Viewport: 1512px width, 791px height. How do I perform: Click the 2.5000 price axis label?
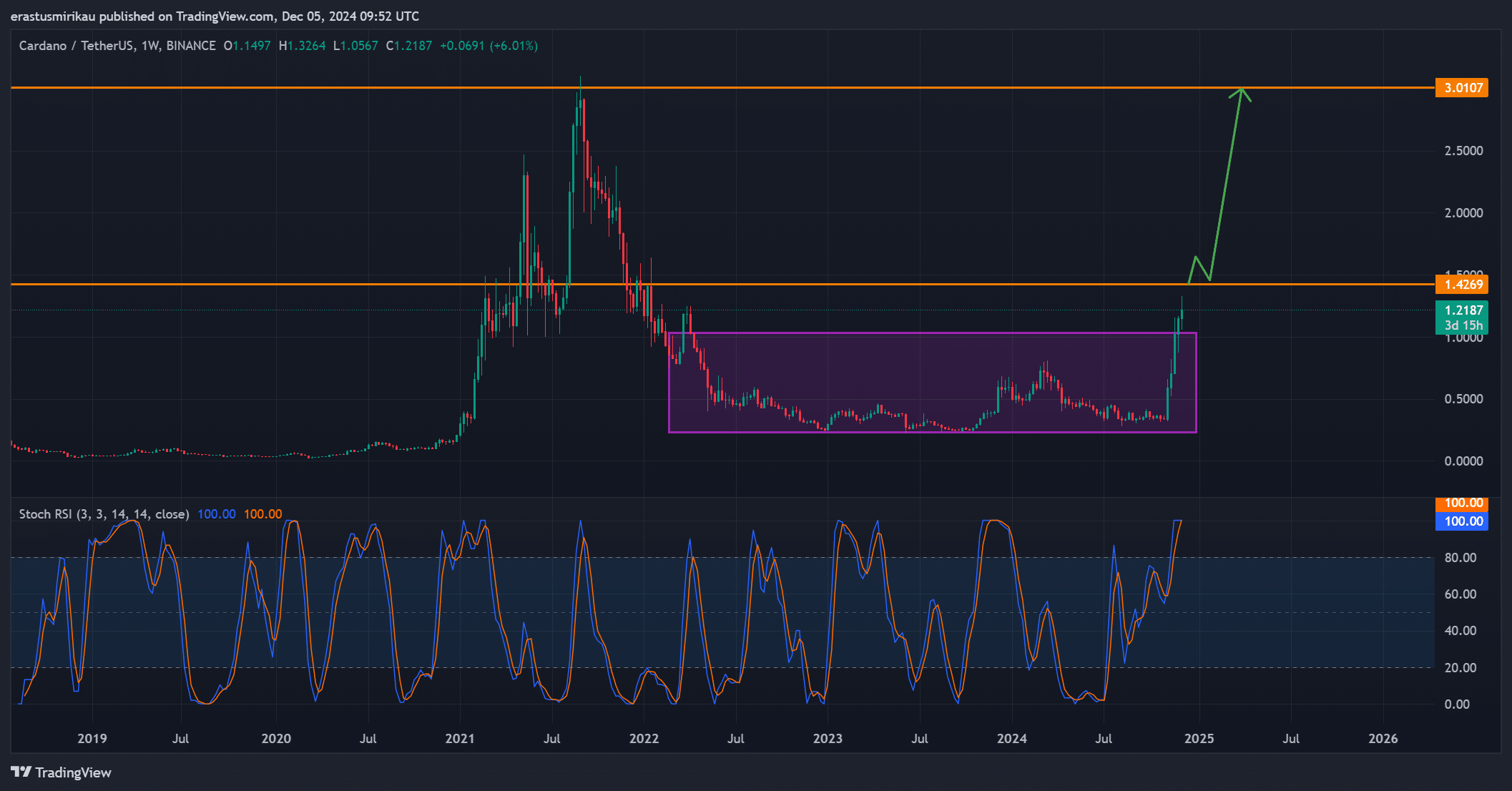pos(1463,151)
